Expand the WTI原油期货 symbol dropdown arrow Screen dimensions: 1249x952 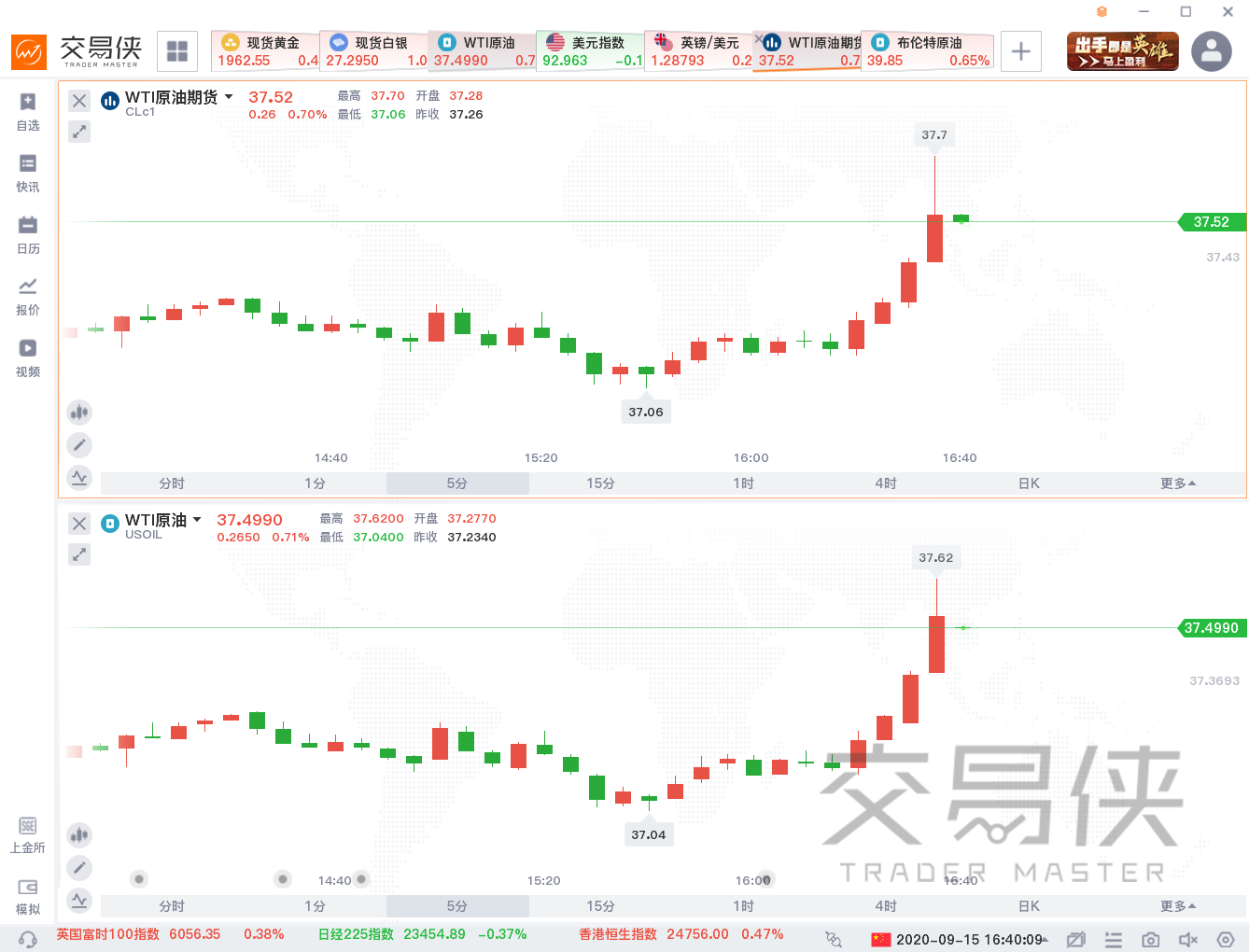coord(229,97)
